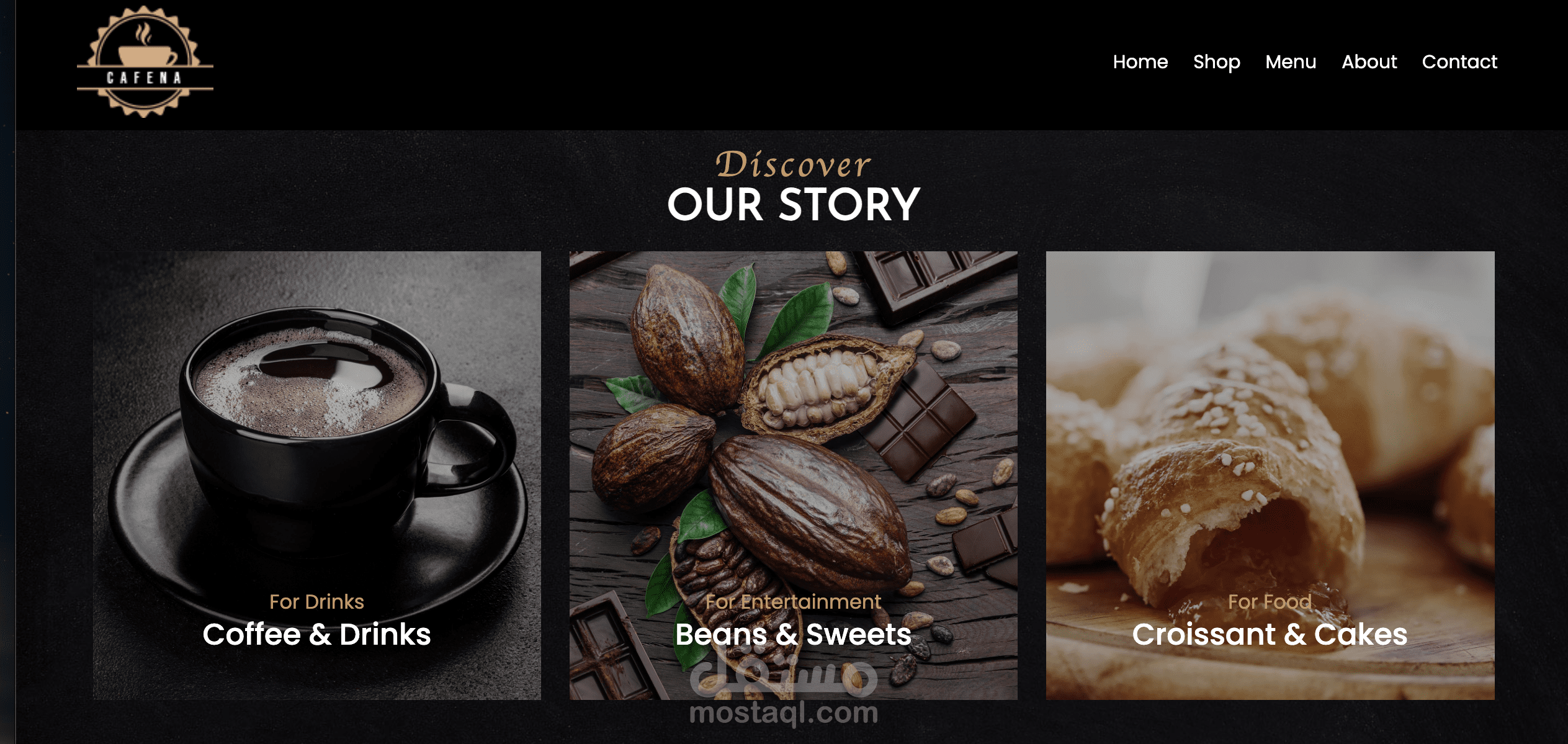Click the steam icon above the logo cup
Screen dimensions: 1568x744
point(144,33)
